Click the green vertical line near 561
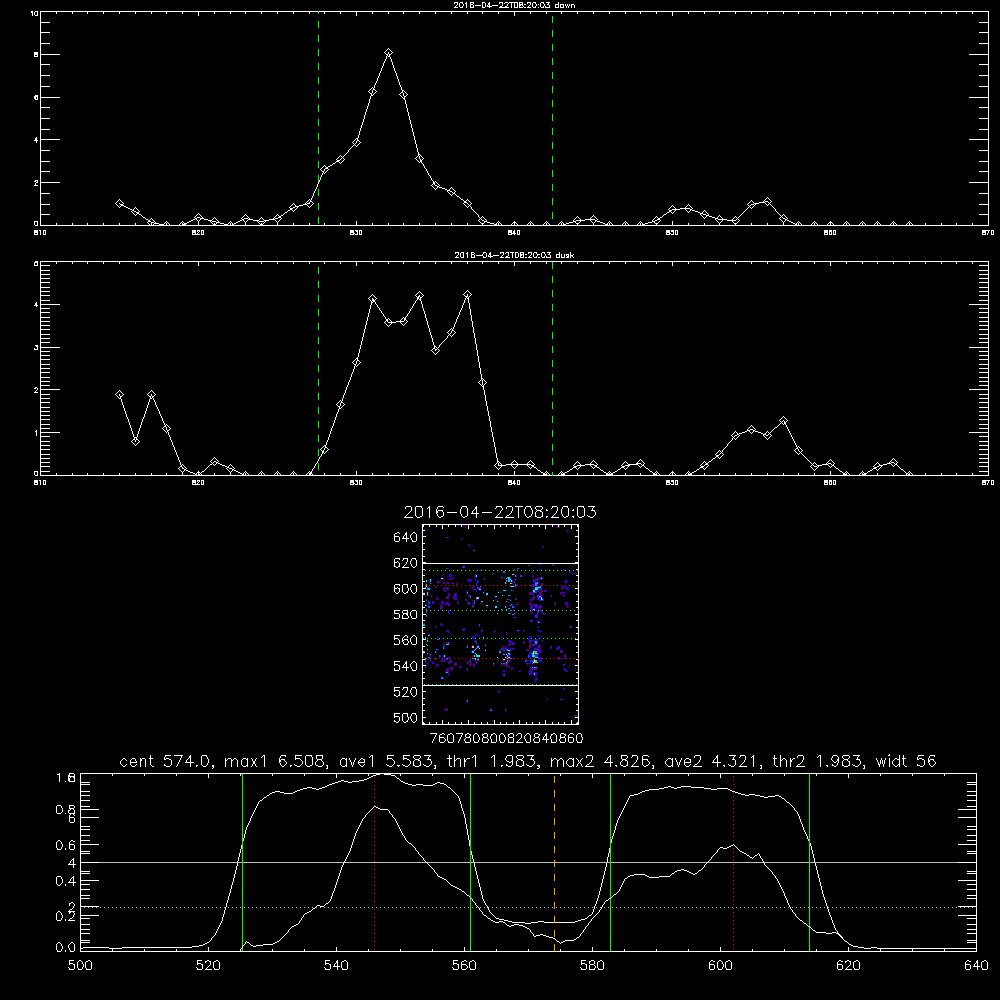1000x1000 pixels. pyautogui.click(x=471, y=862)
